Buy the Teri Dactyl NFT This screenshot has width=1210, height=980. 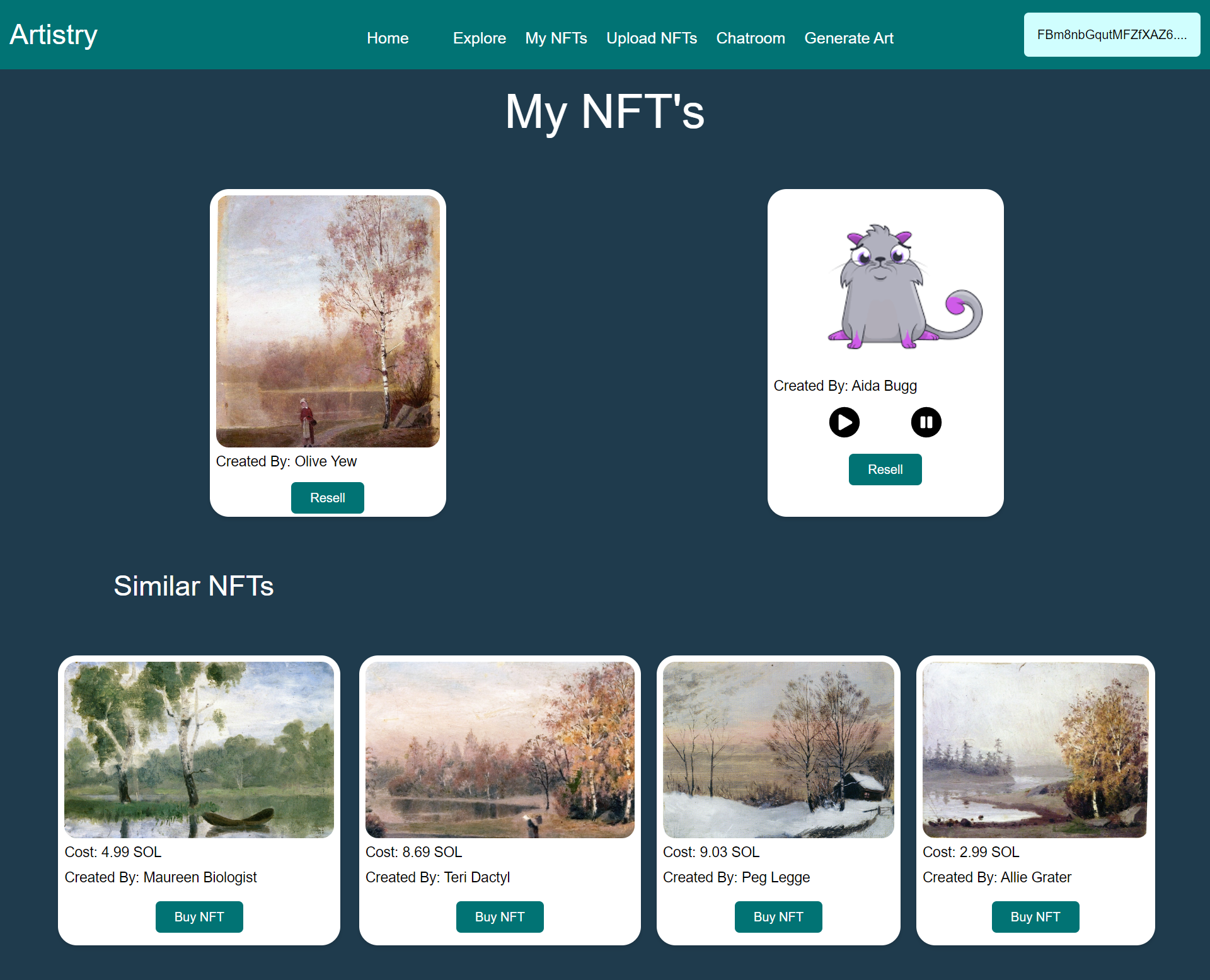click(500, 917)
